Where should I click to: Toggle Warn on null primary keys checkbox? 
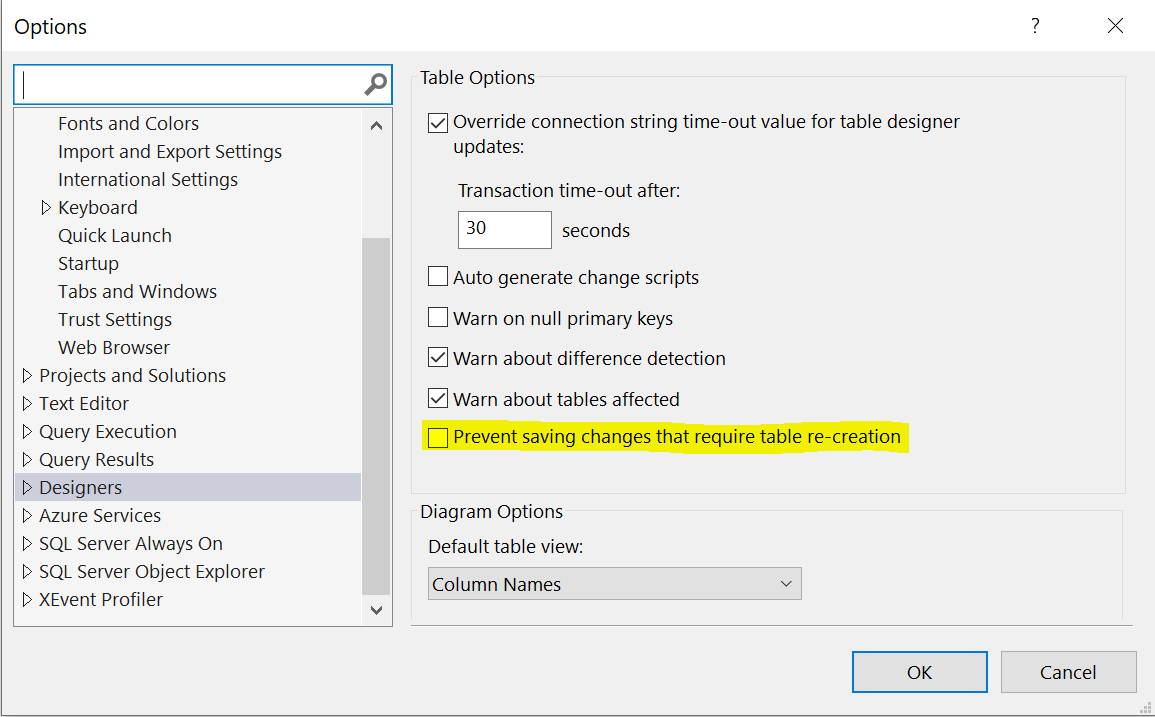[x=438, y=318]
